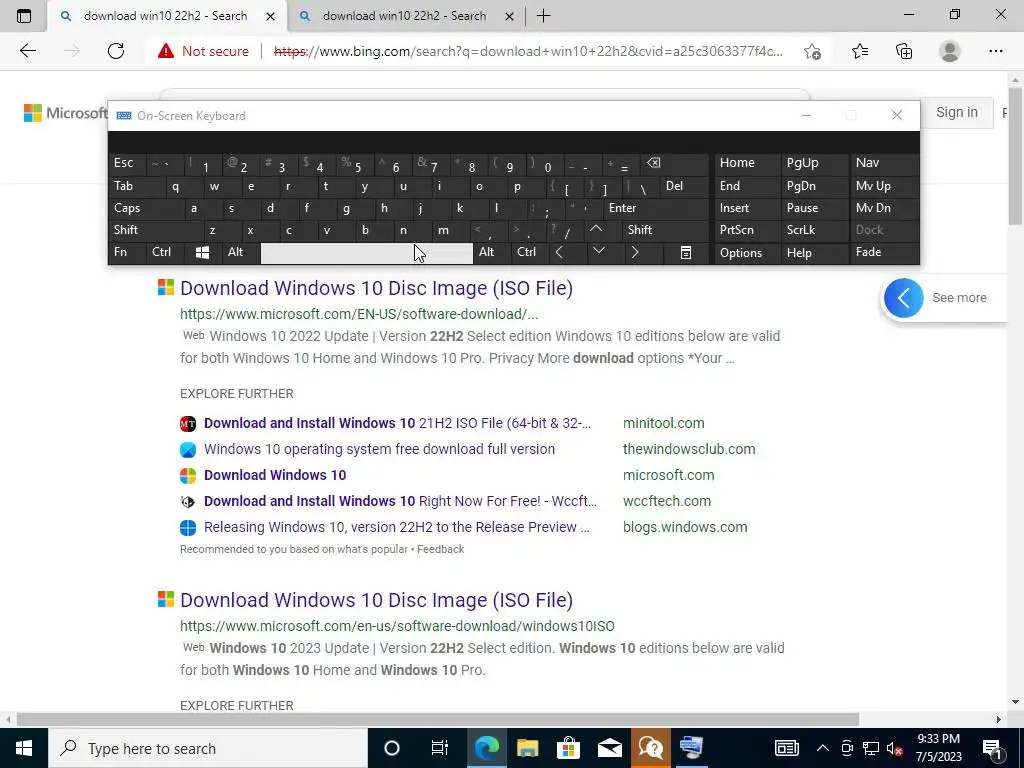Image resolution: width=1024 pixels, height=768 pixels.
Task: Open the second Download Windows 10 Disc Image result
Action: pos(376,600)
